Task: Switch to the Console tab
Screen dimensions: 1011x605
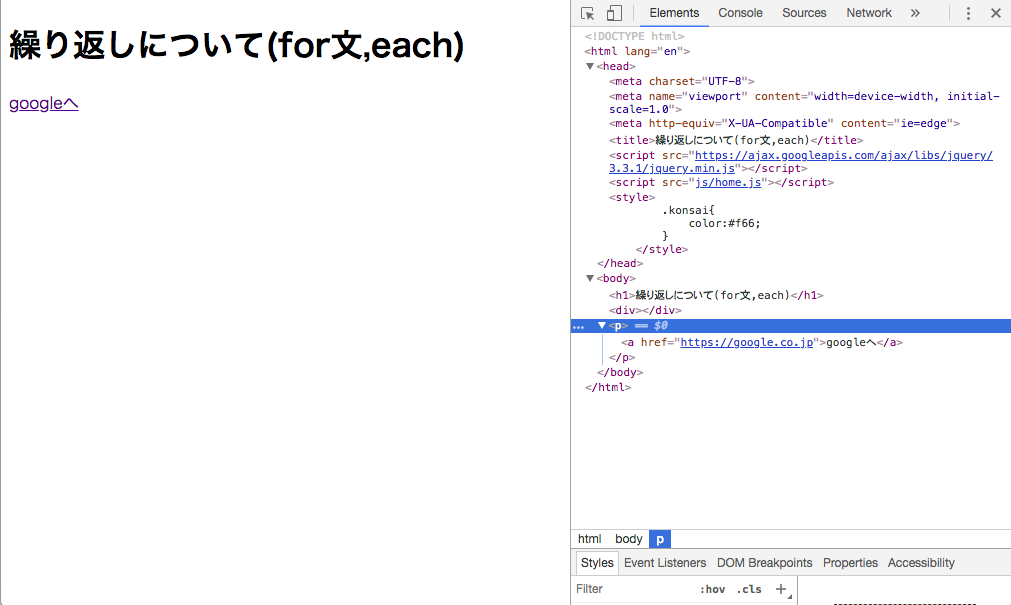Action: 740,13
